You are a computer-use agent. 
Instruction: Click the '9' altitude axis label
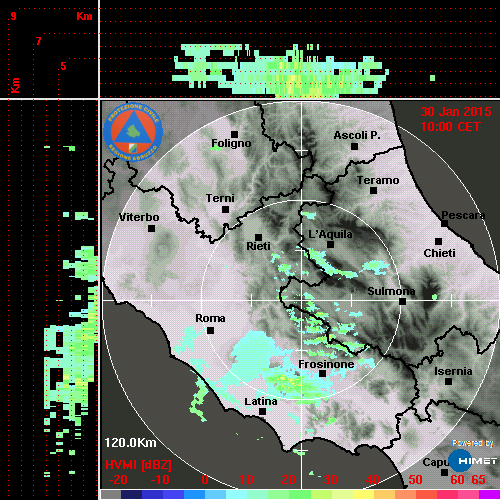tap(13, 16)
